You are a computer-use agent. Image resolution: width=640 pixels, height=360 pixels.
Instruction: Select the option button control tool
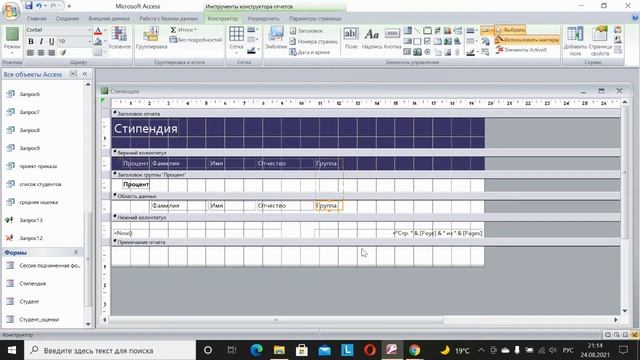(427, 52)
